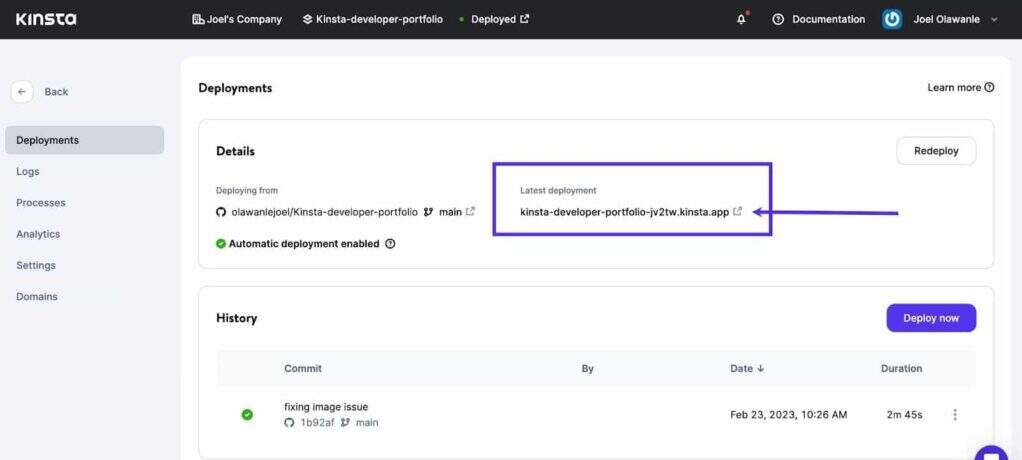This screenshot has height=460, width=1022.
Task: Open the kinsta-developer-portfolio-jv2tw.kinsta.app link
Action: [x=624, y=212]
